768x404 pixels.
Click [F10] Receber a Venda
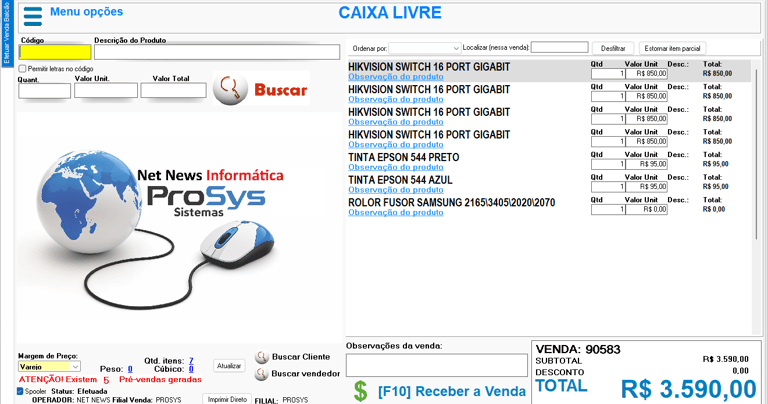point(452,392)
